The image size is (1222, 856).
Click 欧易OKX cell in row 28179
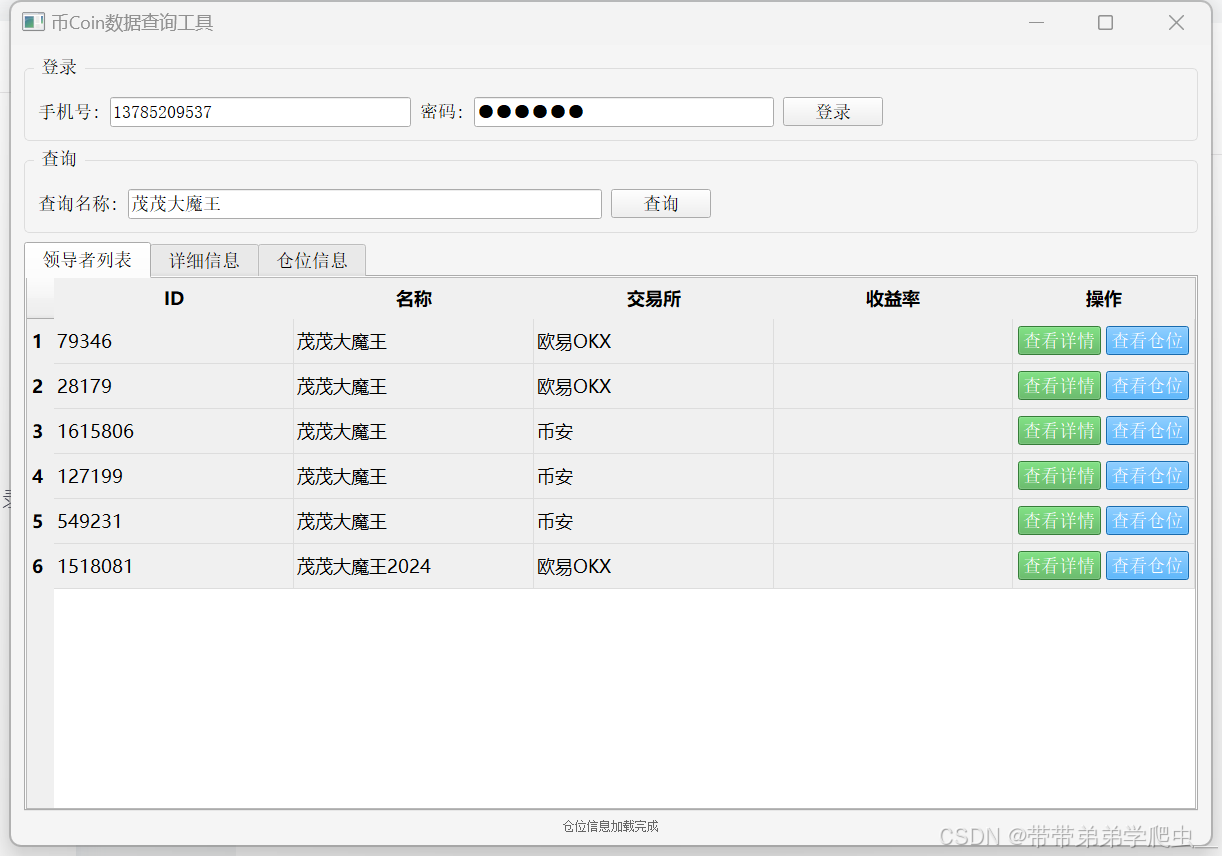click(x=654, y=387)
